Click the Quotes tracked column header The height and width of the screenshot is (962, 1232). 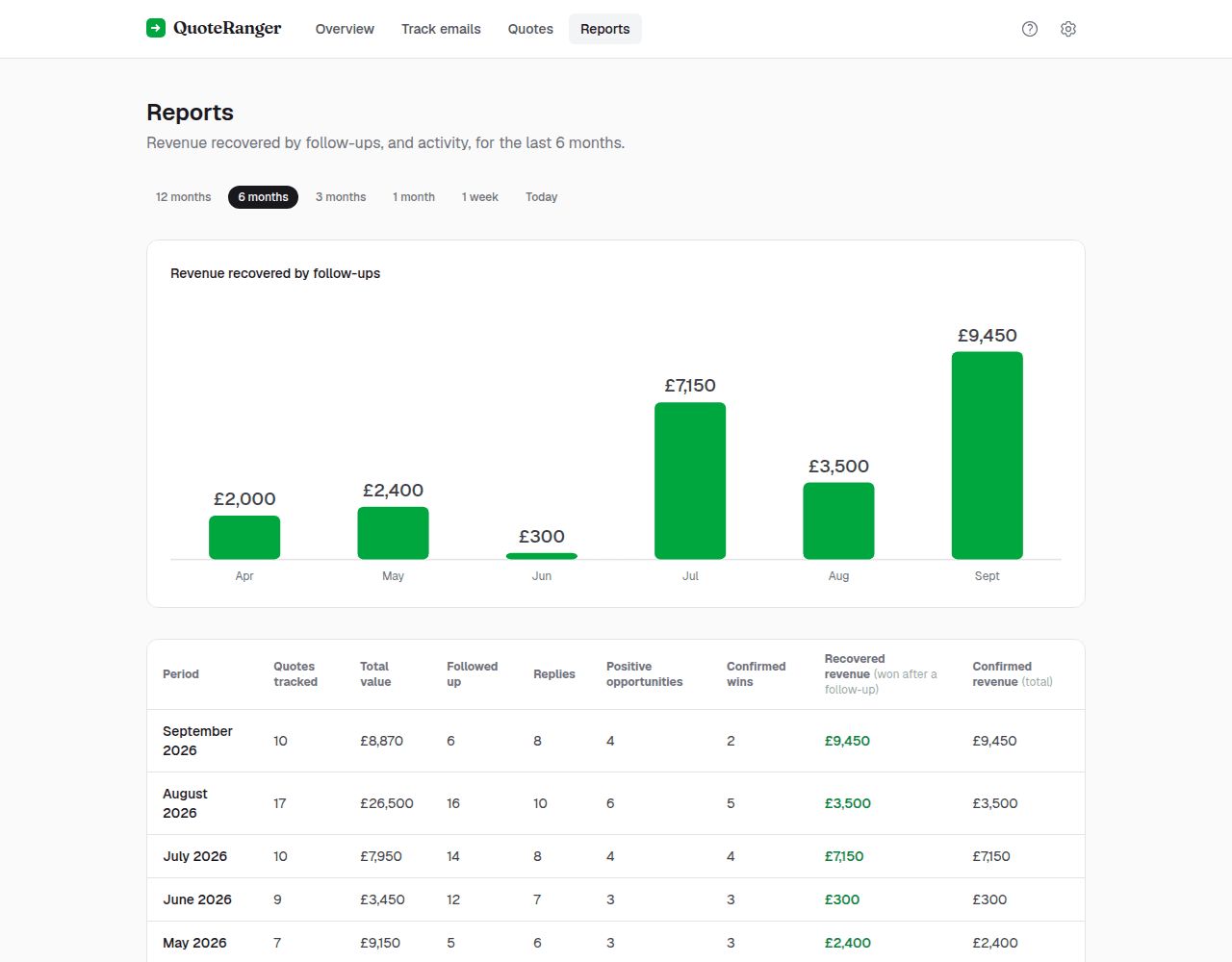tap(295, 674)
